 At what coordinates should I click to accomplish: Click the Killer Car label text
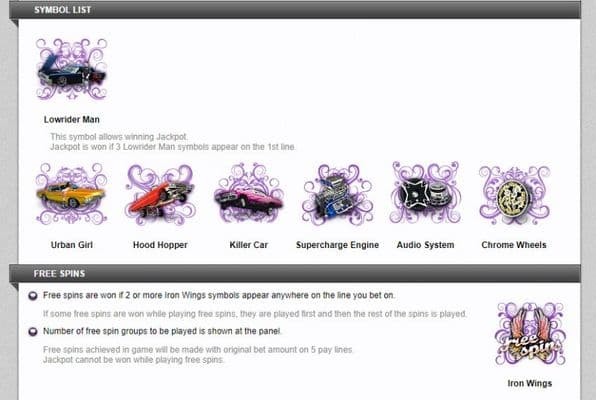[x=249, y=245]
